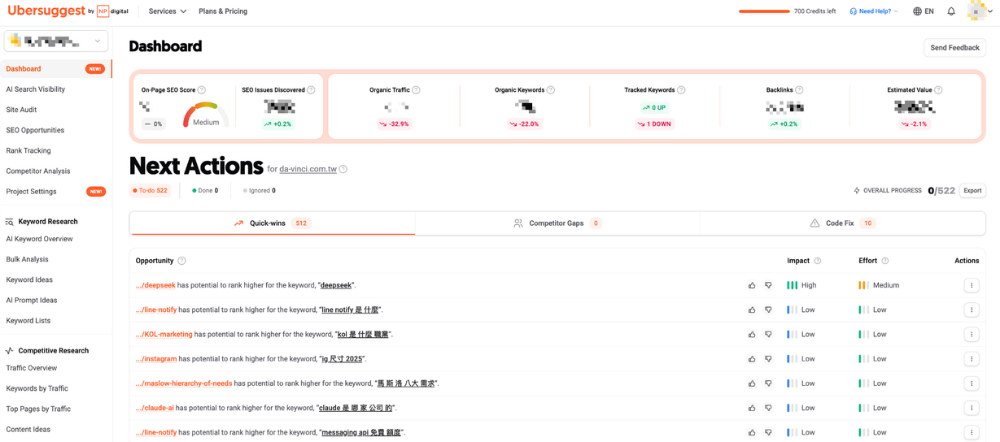Switch to Quick-wins tab
The height and width of the screenshot is (442, 1000).
272,223
